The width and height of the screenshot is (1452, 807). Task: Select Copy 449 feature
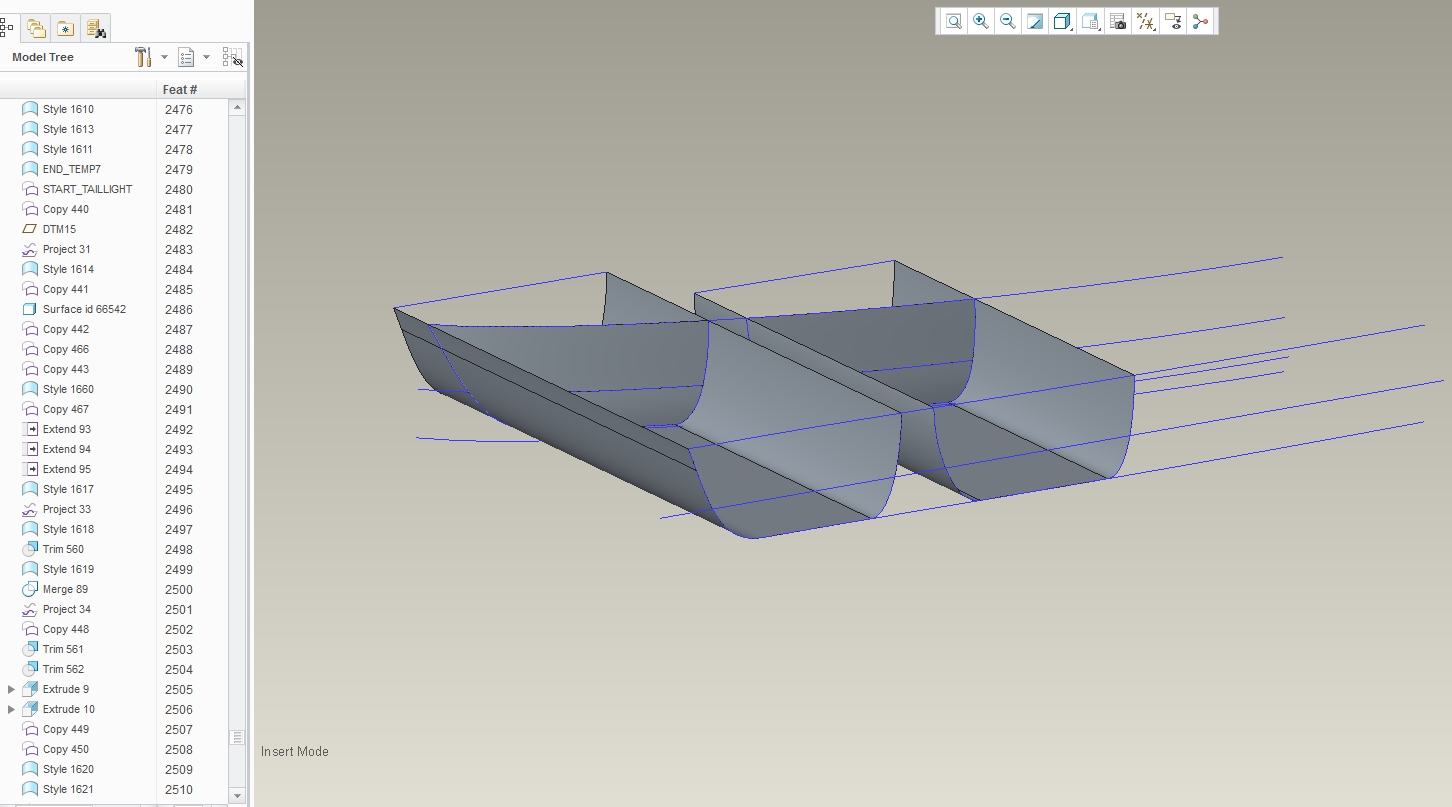(66, 729)
